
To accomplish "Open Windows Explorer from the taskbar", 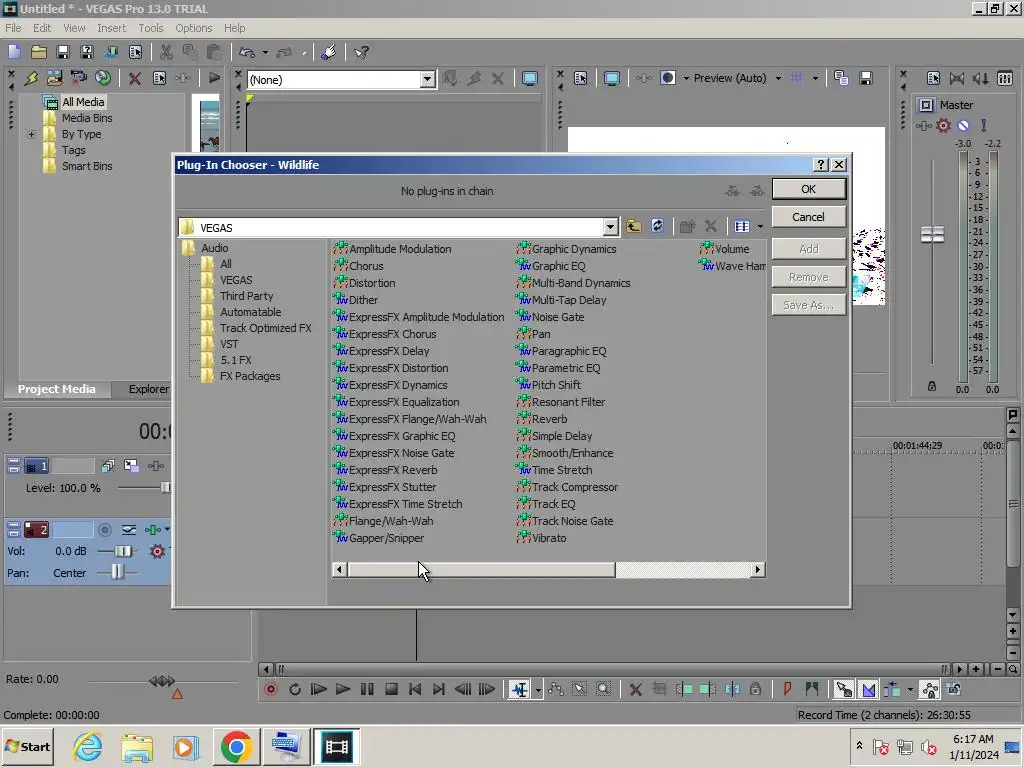I will pyautogui.click(x=137, y=746).
